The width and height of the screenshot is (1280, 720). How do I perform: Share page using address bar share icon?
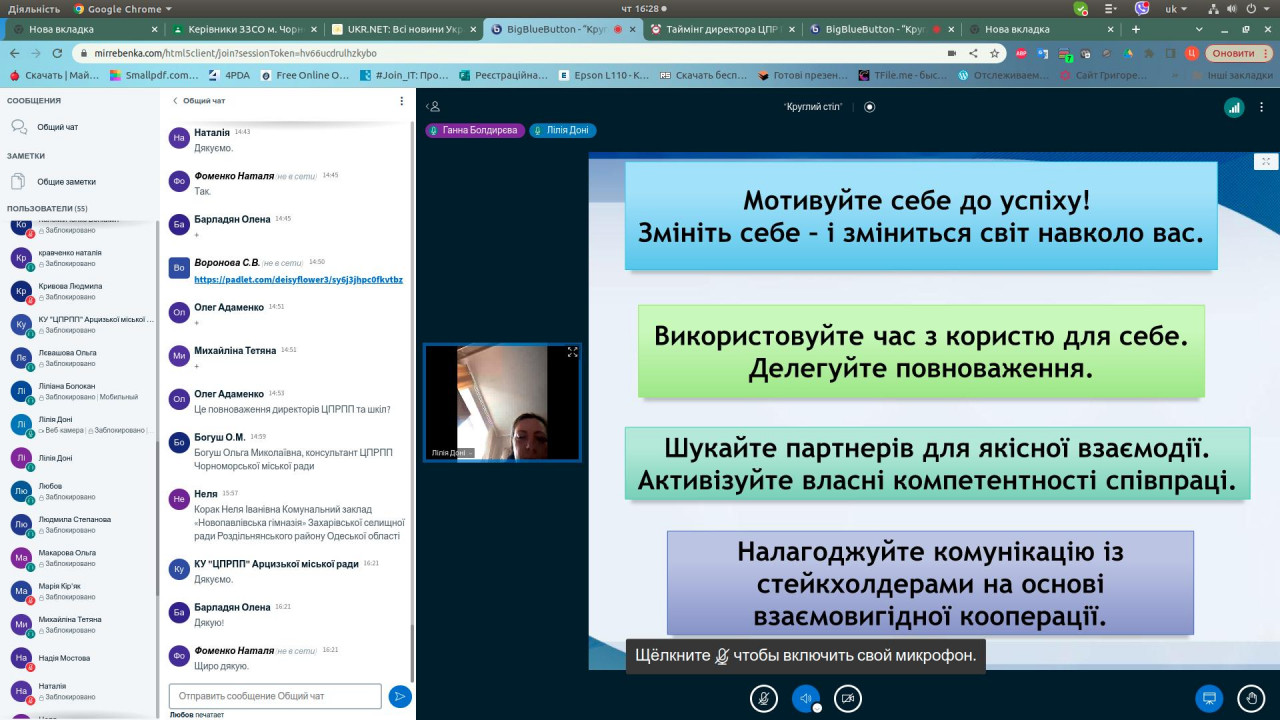[973, 53]
